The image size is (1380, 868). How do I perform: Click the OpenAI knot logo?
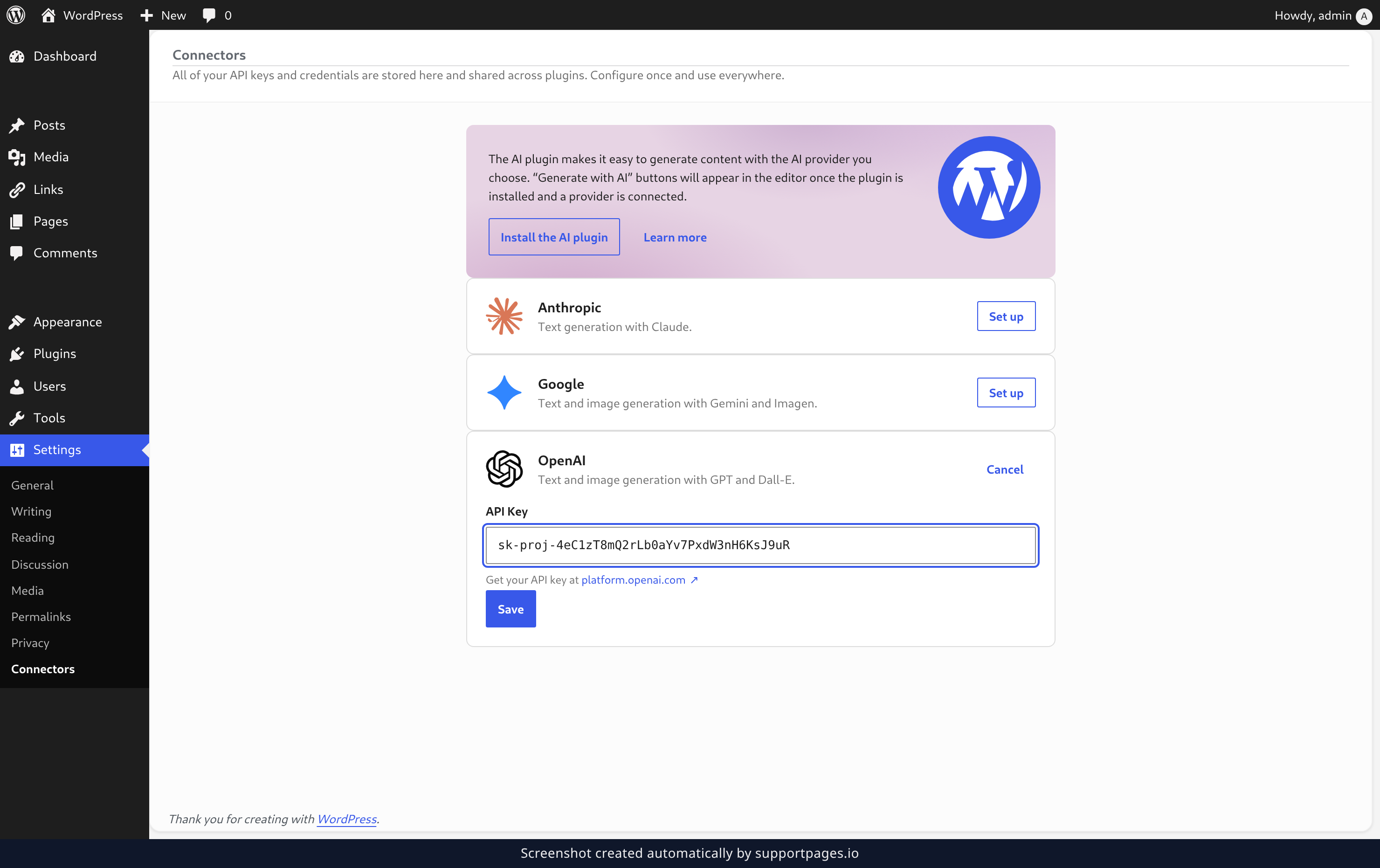click(x=504, y=468)
